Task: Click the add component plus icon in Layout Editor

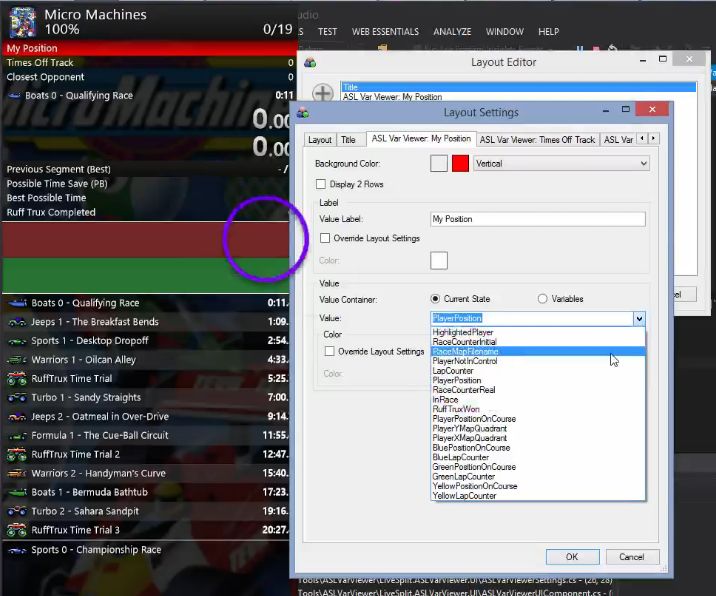Action: tap(322, 93)
